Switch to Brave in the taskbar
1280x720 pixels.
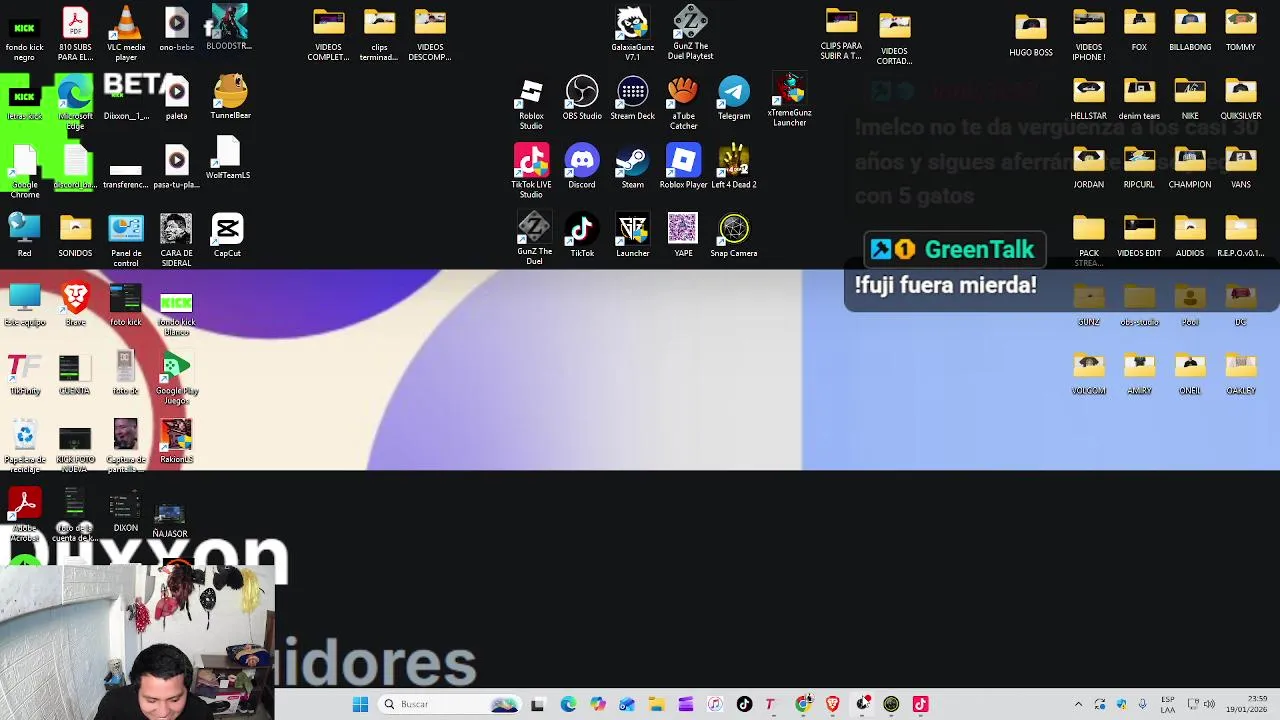(x=832, y=704)
